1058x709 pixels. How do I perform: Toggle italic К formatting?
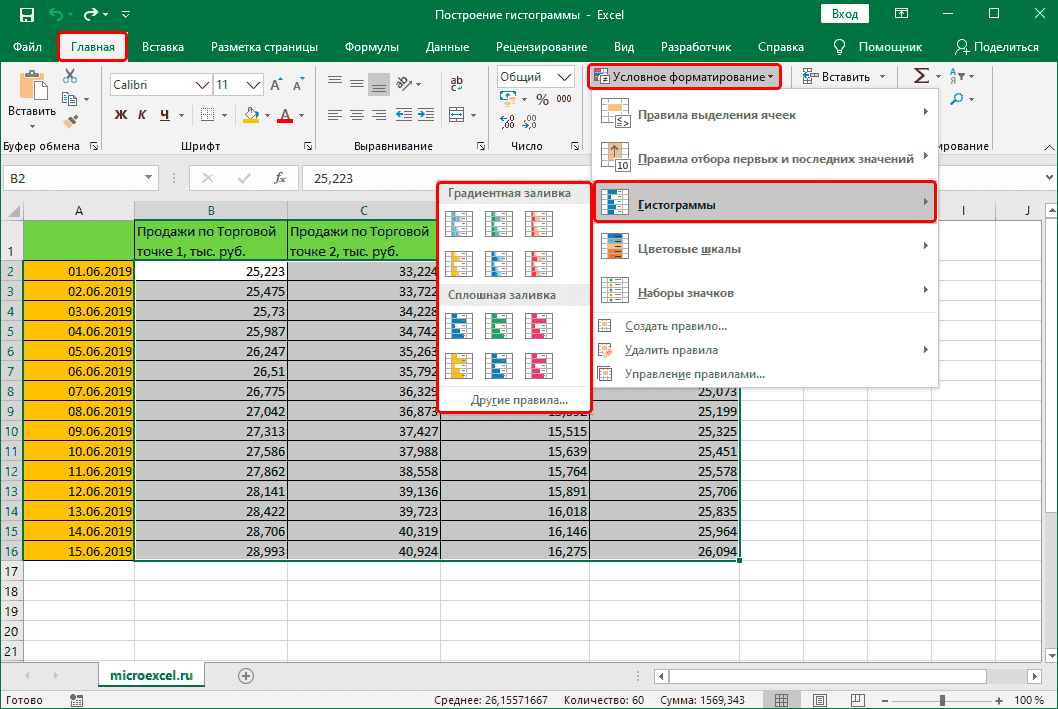coord(143,115)
